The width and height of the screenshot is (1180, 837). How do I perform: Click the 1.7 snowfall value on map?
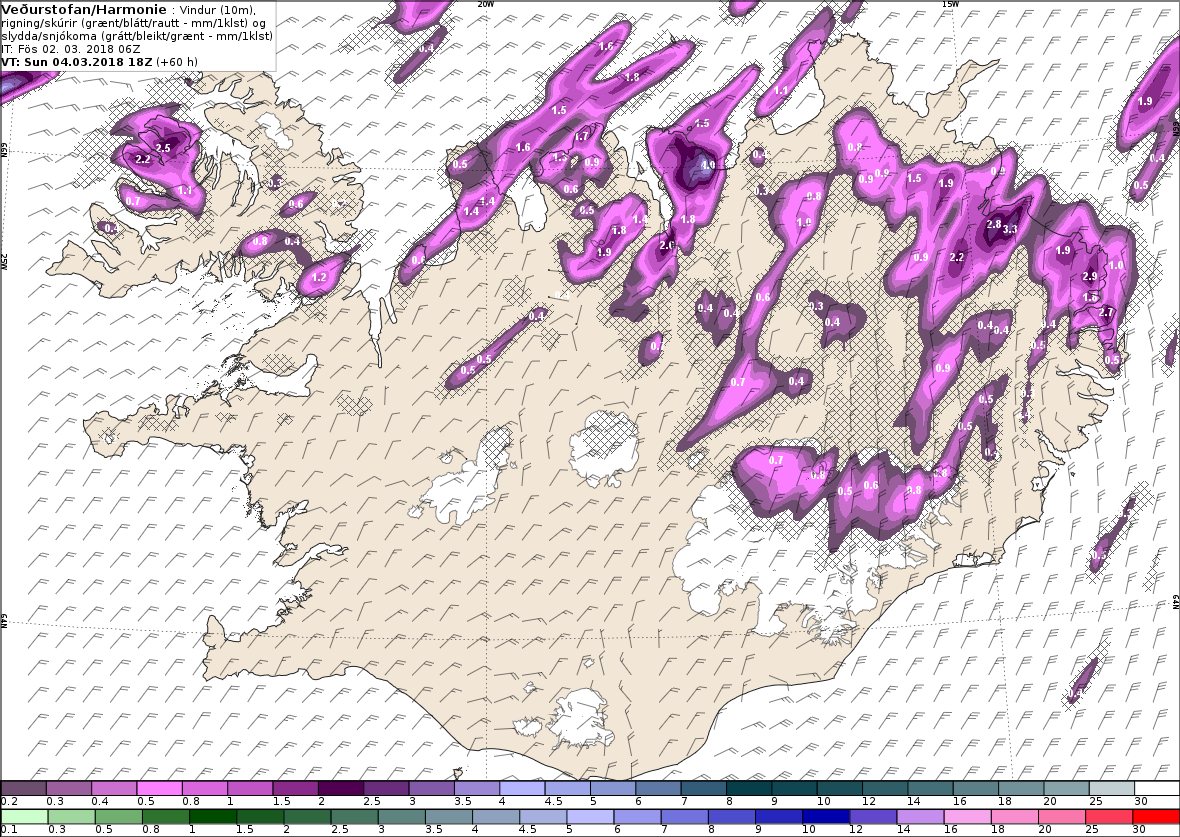click(582, 137)
